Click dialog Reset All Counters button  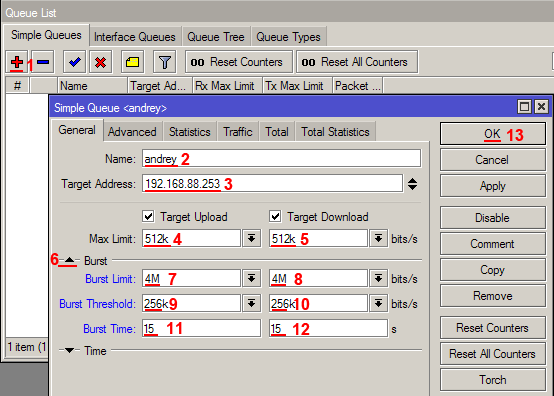click(x=493, y=354)
